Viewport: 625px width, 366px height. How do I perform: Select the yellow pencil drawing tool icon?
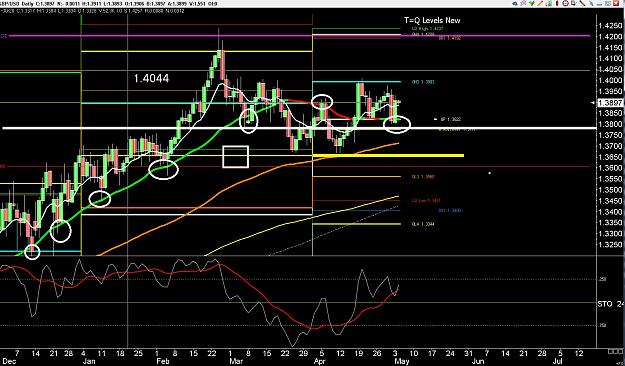(540, 3)
